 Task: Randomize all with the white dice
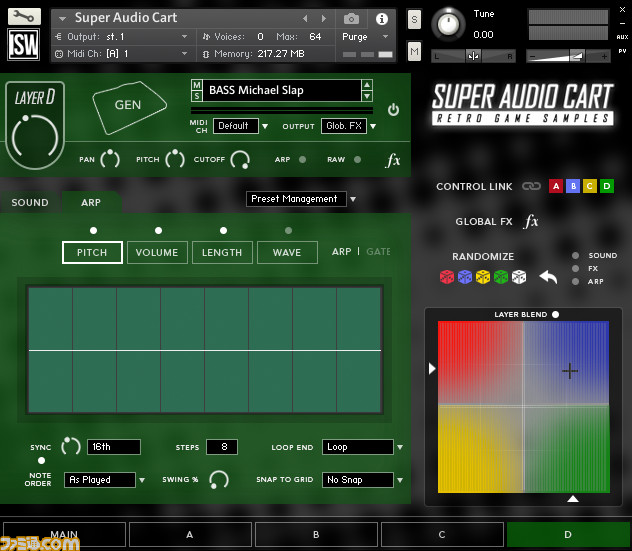pyautogui.click(x=519, y=277)
